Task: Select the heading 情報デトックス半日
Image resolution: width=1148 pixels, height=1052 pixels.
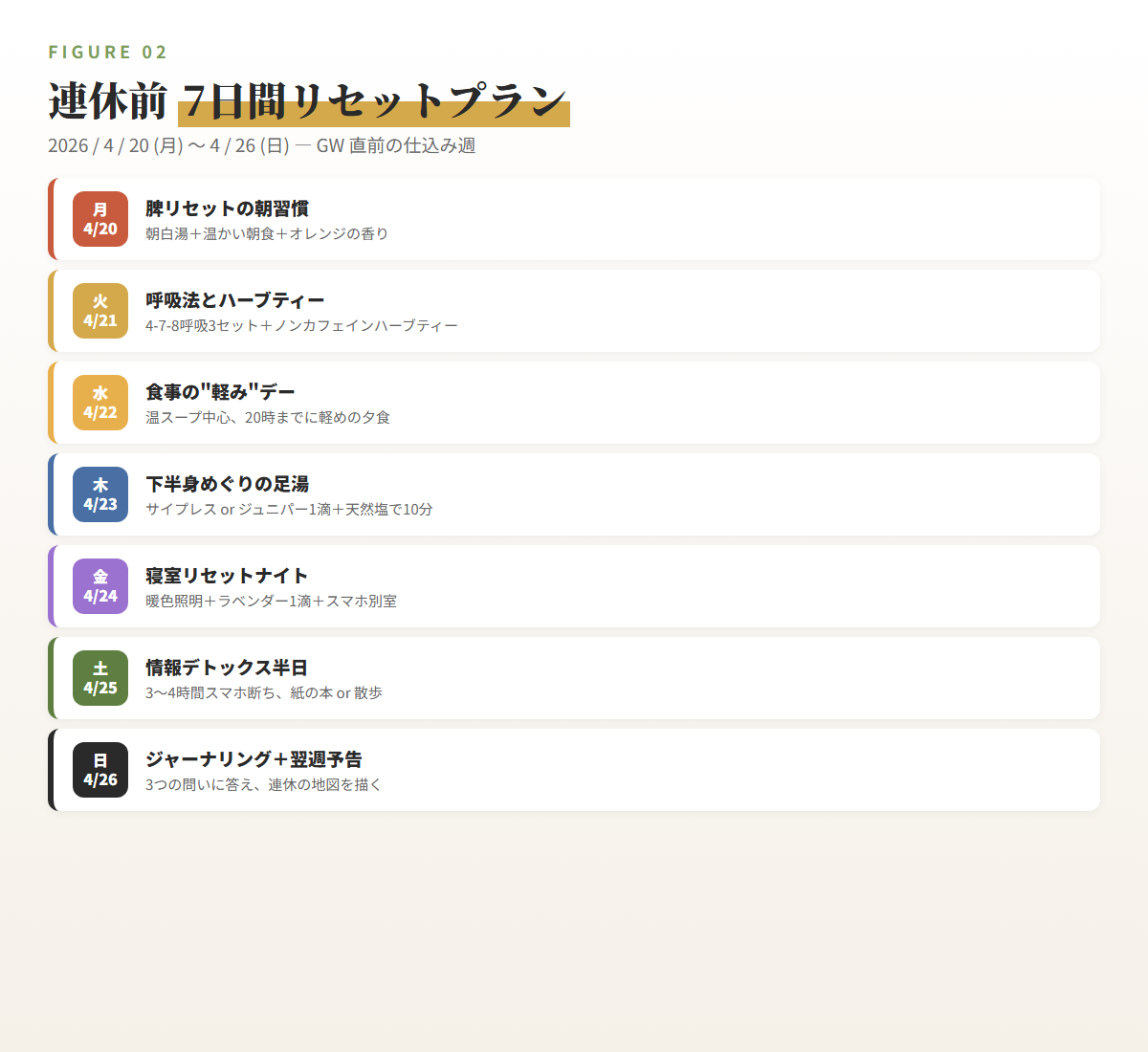Action: [x=227, y=668]
